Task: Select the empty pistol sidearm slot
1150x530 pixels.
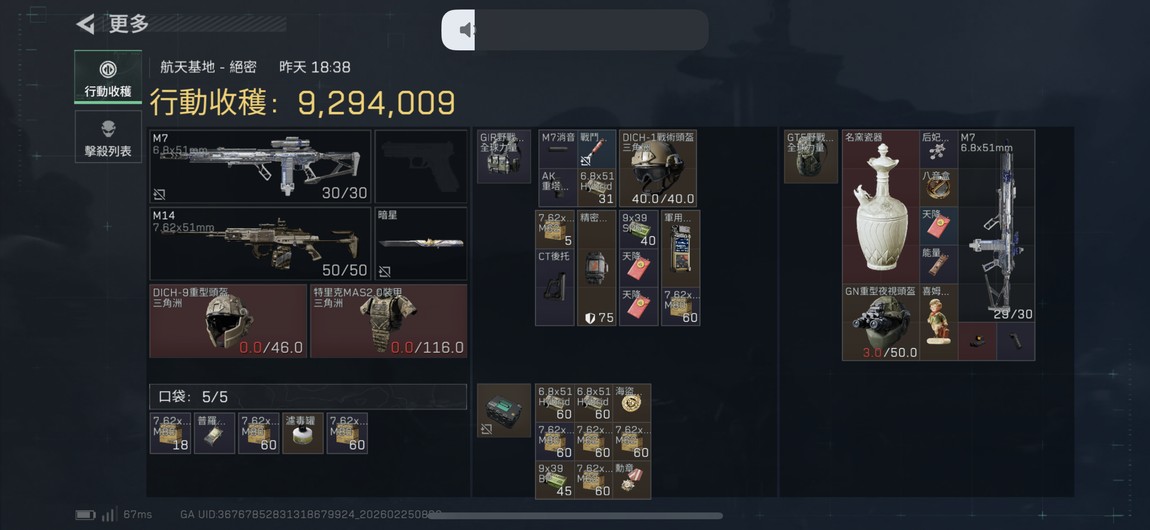Action: pyautogui.click(x=421, y=166)
